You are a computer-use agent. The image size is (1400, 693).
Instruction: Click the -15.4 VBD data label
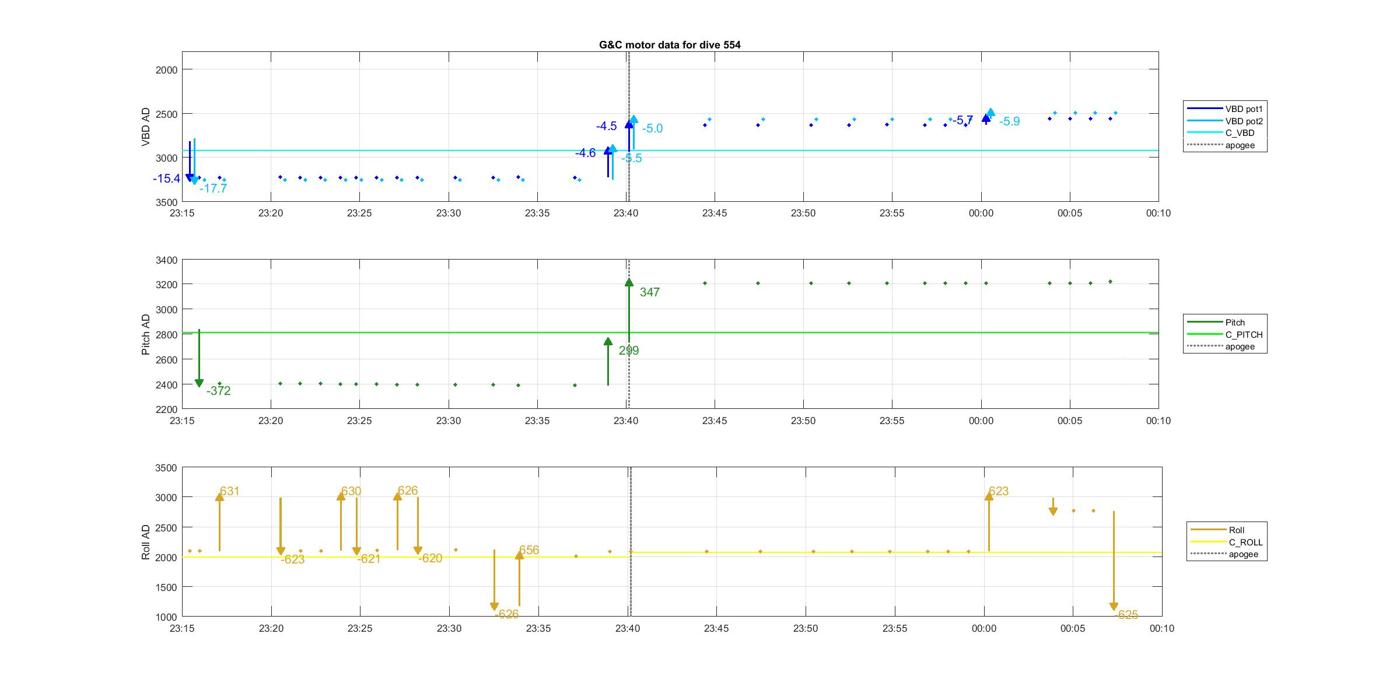coord(167,179)
